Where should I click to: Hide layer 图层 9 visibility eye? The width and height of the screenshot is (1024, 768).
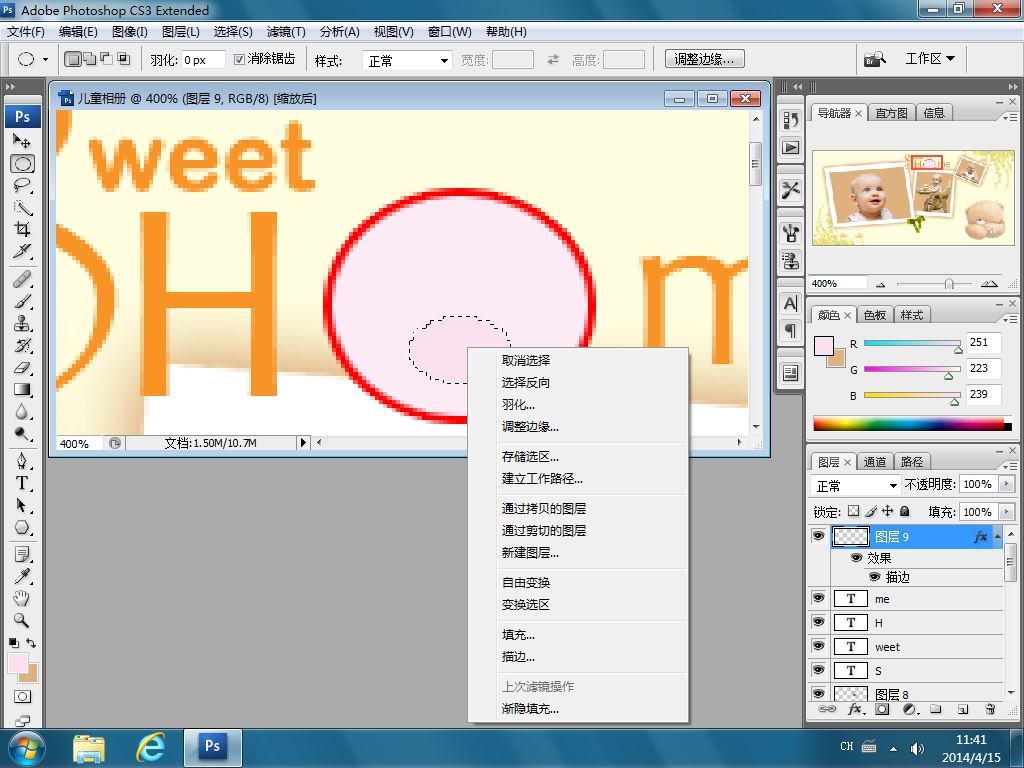(818, 536)
